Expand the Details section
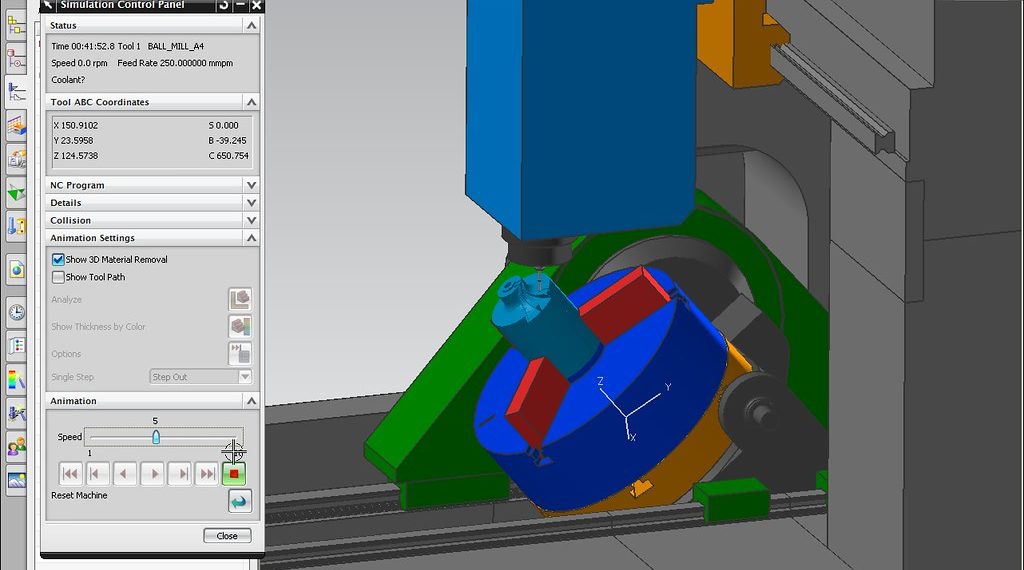Image resolution: width=1024 pixels, height=570 pixels. [251, 203]
